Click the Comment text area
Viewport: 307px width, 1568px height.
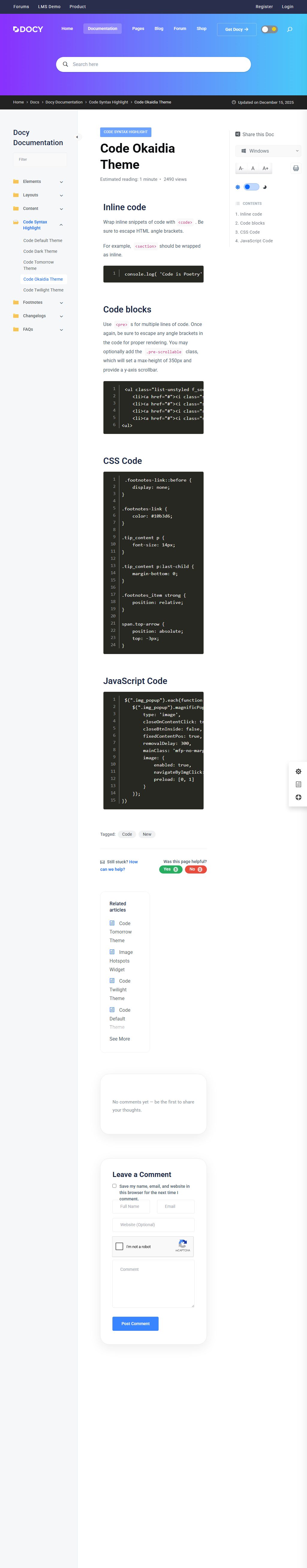(153, 1283)
